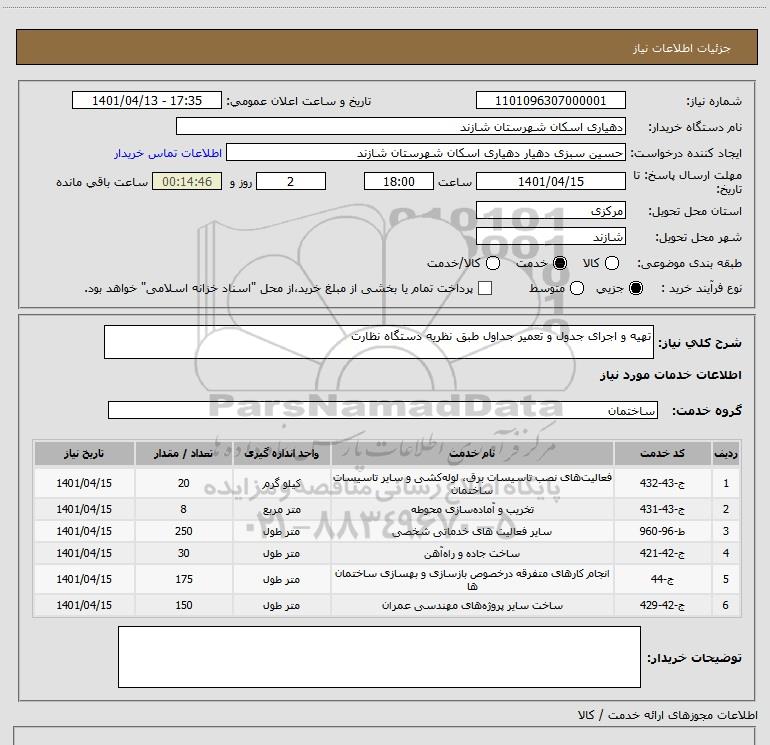Click the گروه خدمت field ساختمان
Viewport: 770px width, 745px height.
383,410
